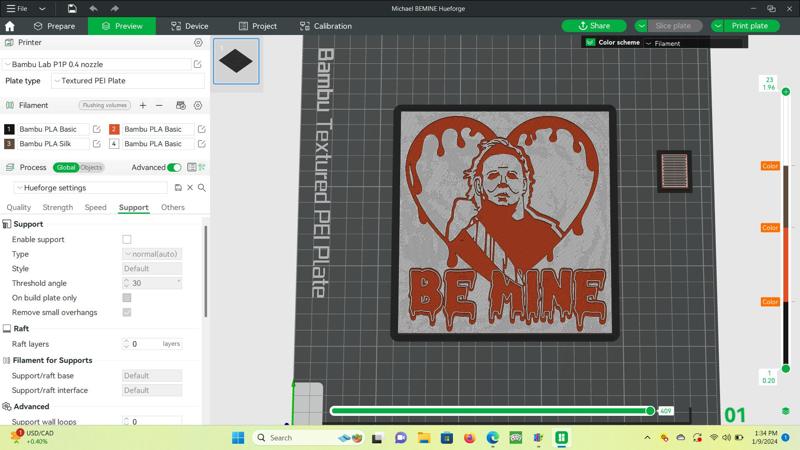Click the undo arrow icon
The image size is (800, 450).
(x=93, y=8)
